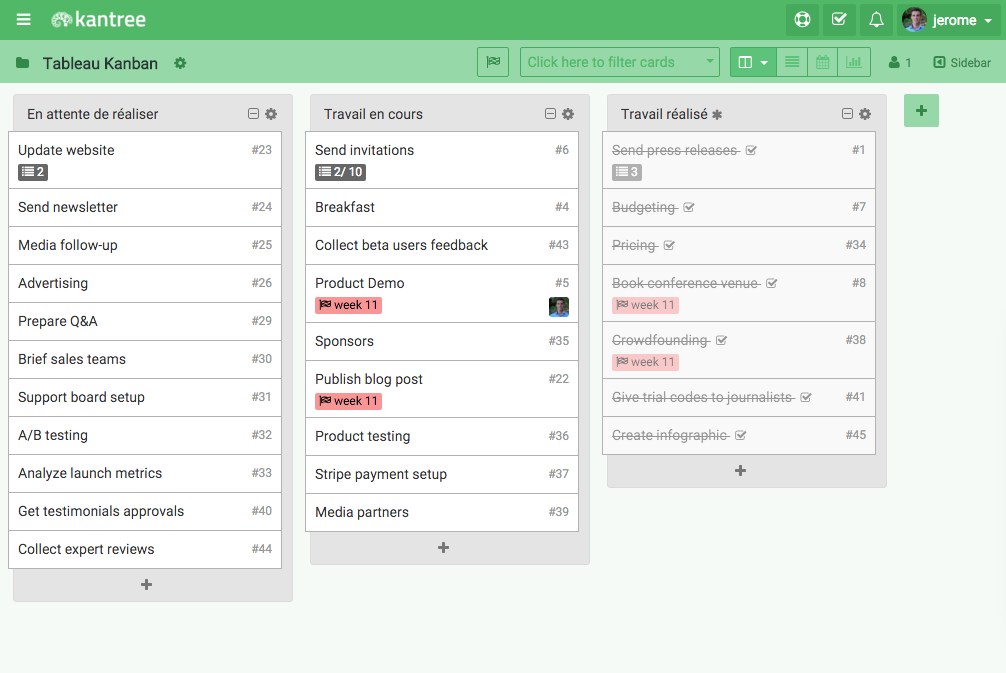This screenshot has width=1006, height=673.
Task: Open the Sponsors card
Action: pos(442,341)
